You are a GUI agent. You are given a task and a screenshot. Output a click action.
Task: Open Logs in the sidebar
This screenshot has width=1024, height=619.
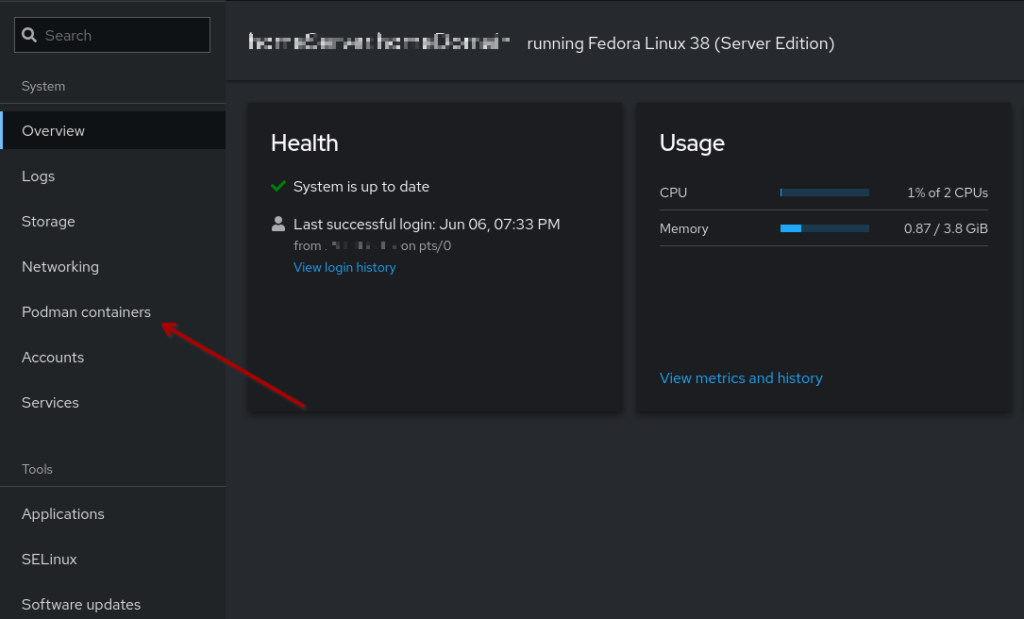[38, 176]
